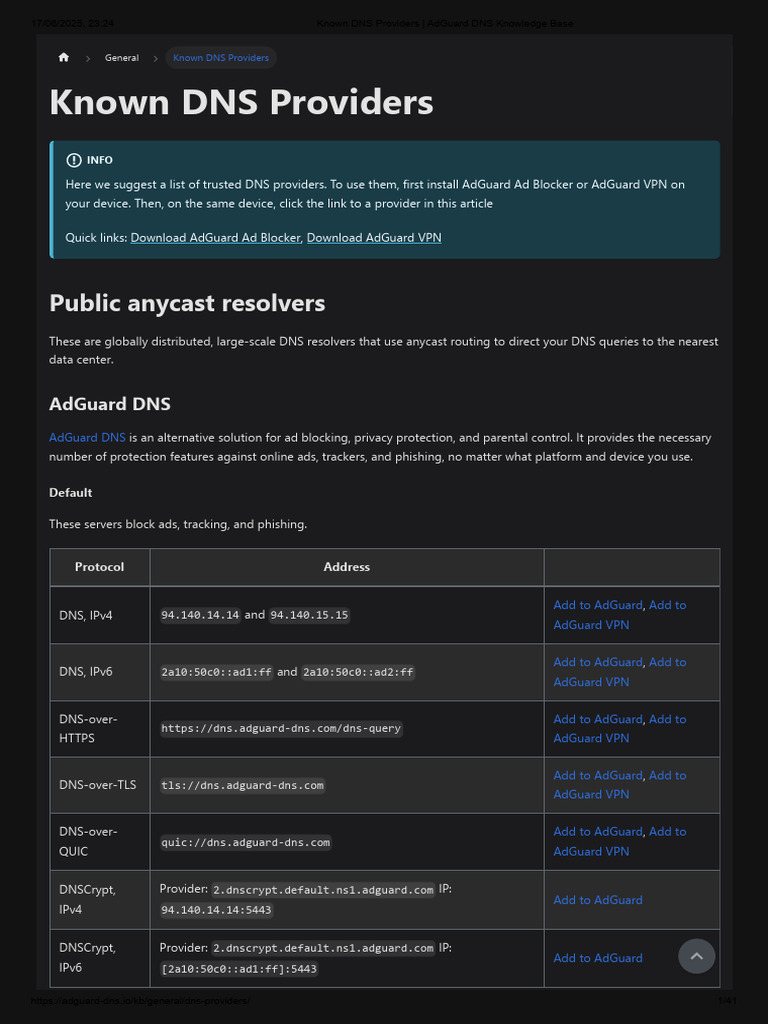Select the 94.140.14.14:5443 IP code
Viewport: 768px width, 1024px height.
click(x=216, y=910)
